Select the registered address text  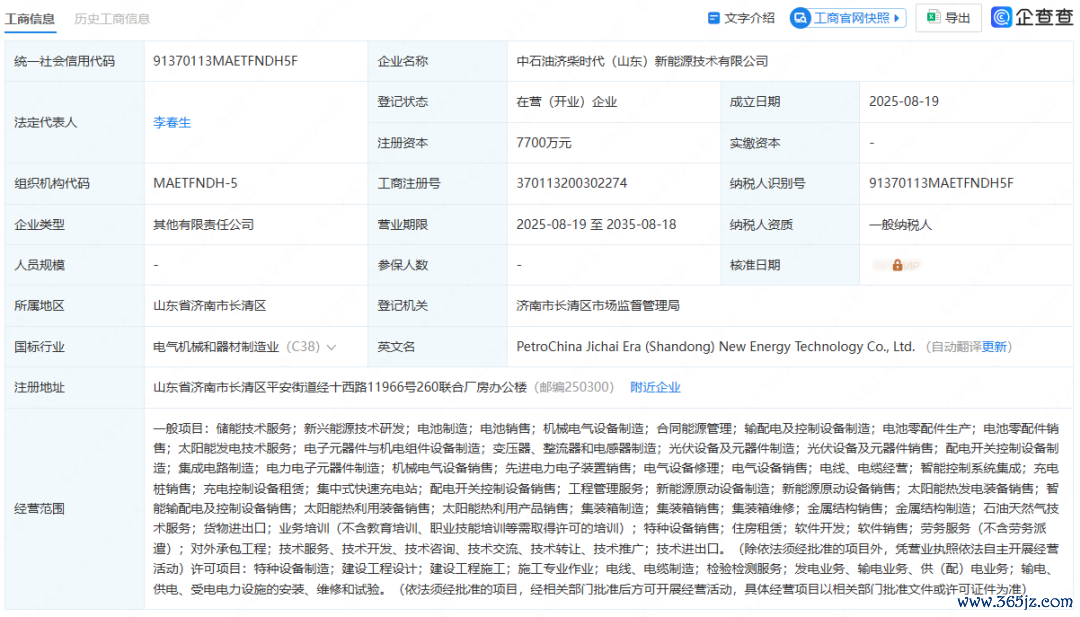click(340, 388)
